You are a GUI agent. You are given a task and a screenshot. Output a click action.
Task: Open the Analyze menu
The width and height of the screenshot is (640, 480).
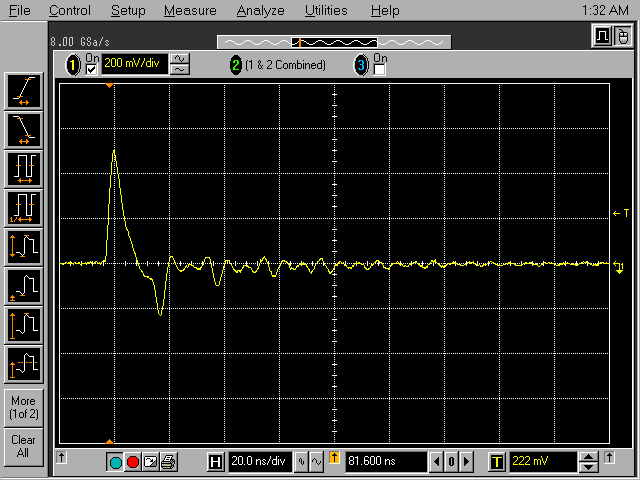click(x=260, y=10)
